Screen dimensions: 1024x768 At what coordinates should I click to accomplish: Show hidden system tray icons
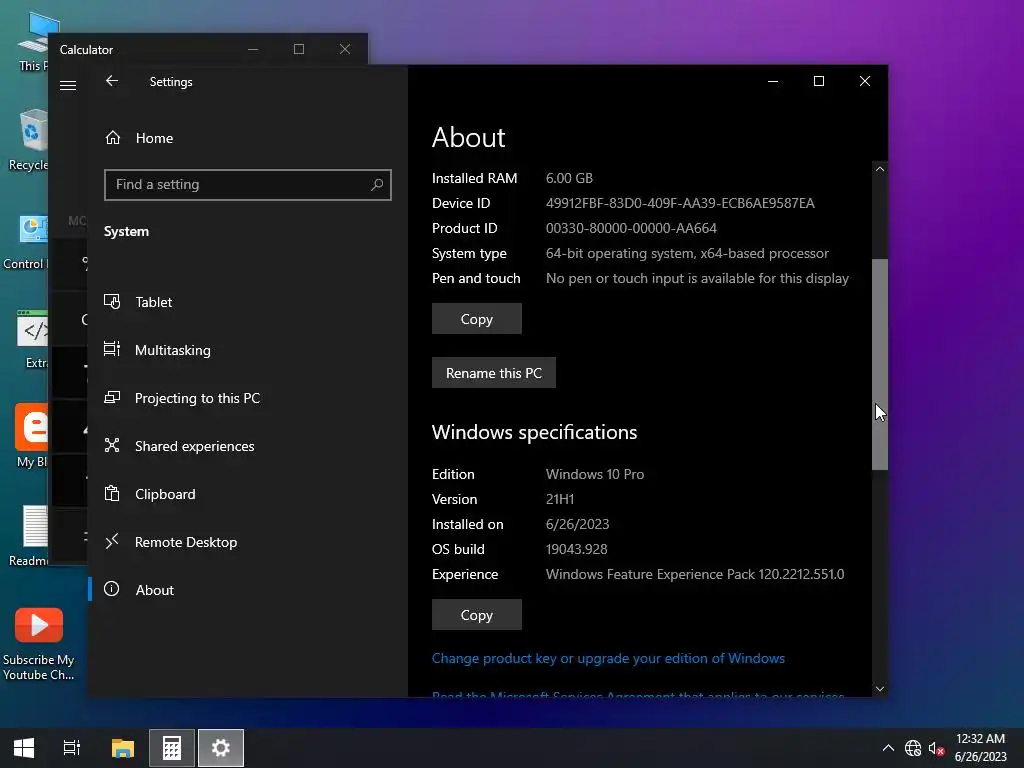tap(888, 748)
